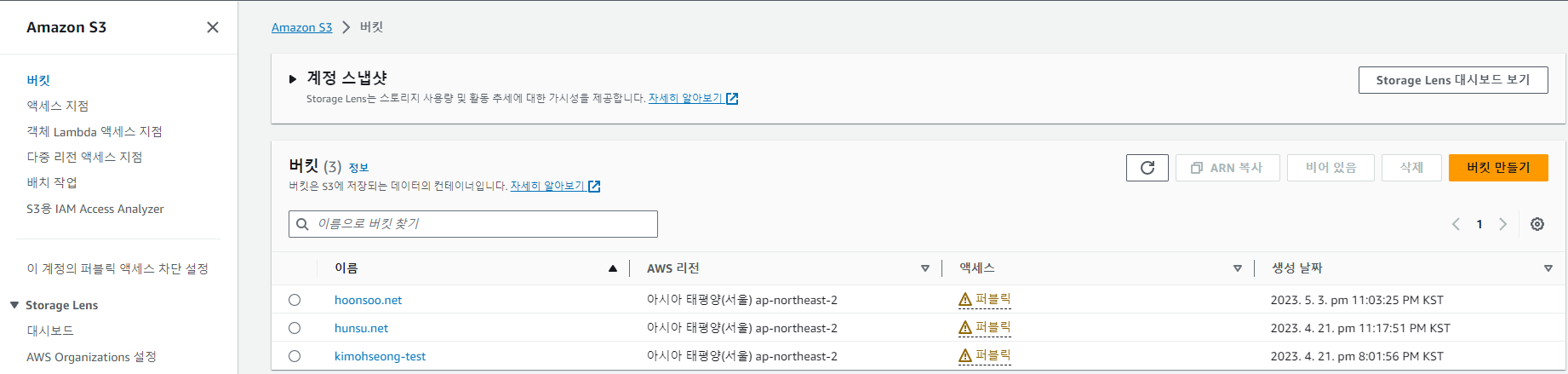
Task: Click the region cell for hoonsoo.net row
Action: point(742,300)
